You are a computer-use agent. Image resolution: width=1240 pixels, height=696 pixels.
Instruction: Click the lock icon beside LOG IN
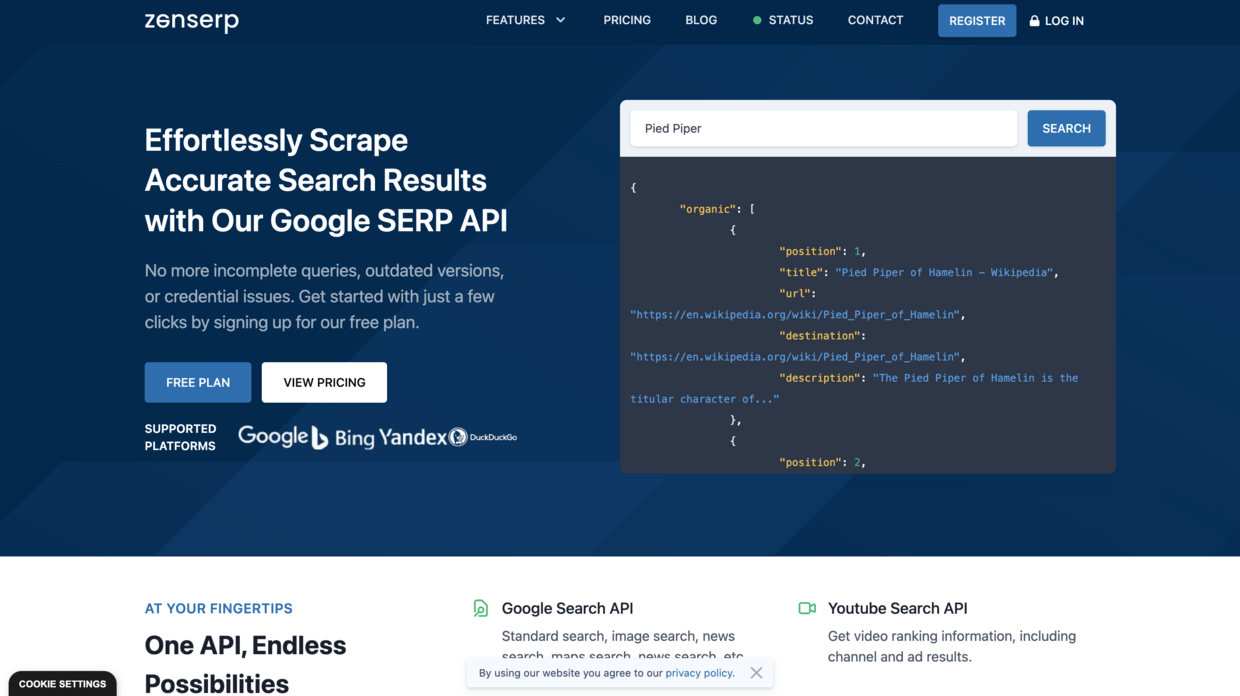(1034, 20)
